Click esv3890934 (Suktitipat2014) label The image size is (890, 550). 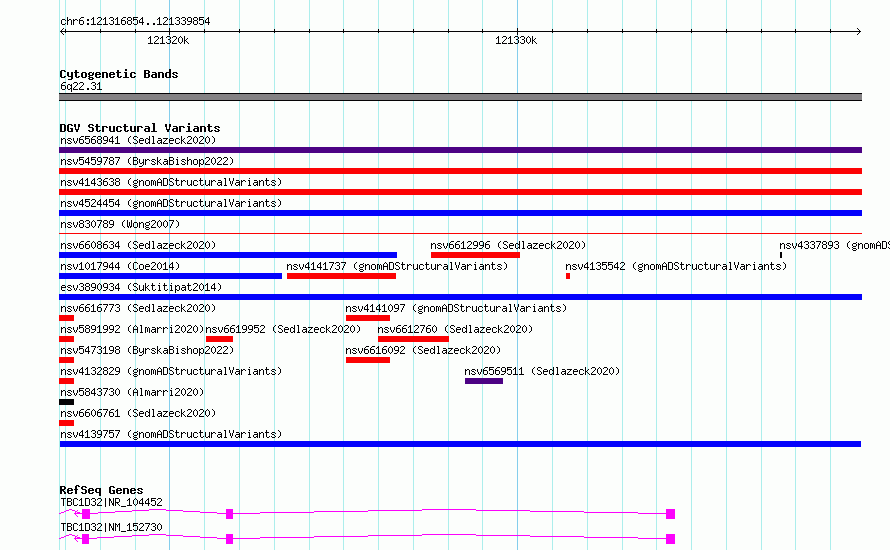[141, 287]
